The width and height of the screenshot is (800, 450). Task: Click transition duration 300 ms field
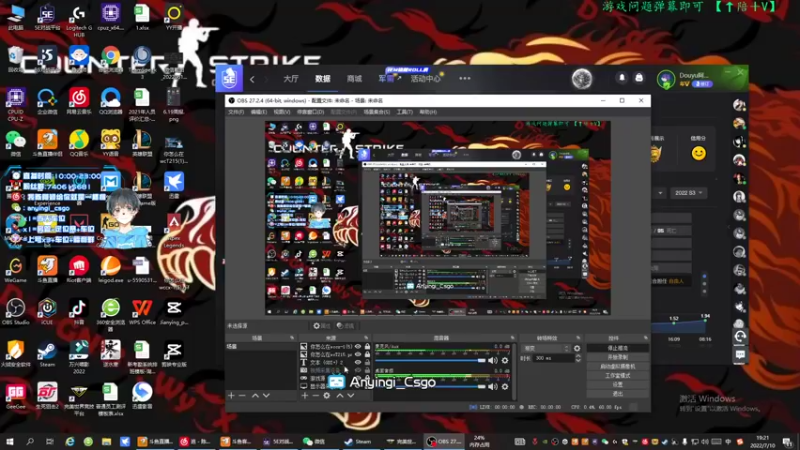553,359
